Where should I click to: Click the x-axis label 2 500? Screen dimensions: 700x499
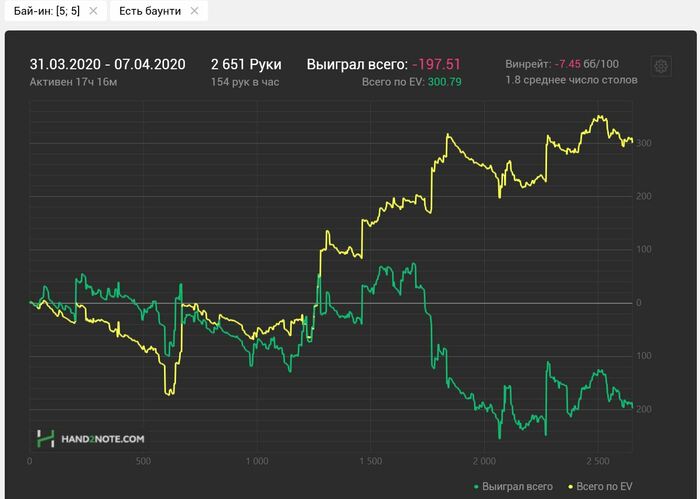coord(598,461)
